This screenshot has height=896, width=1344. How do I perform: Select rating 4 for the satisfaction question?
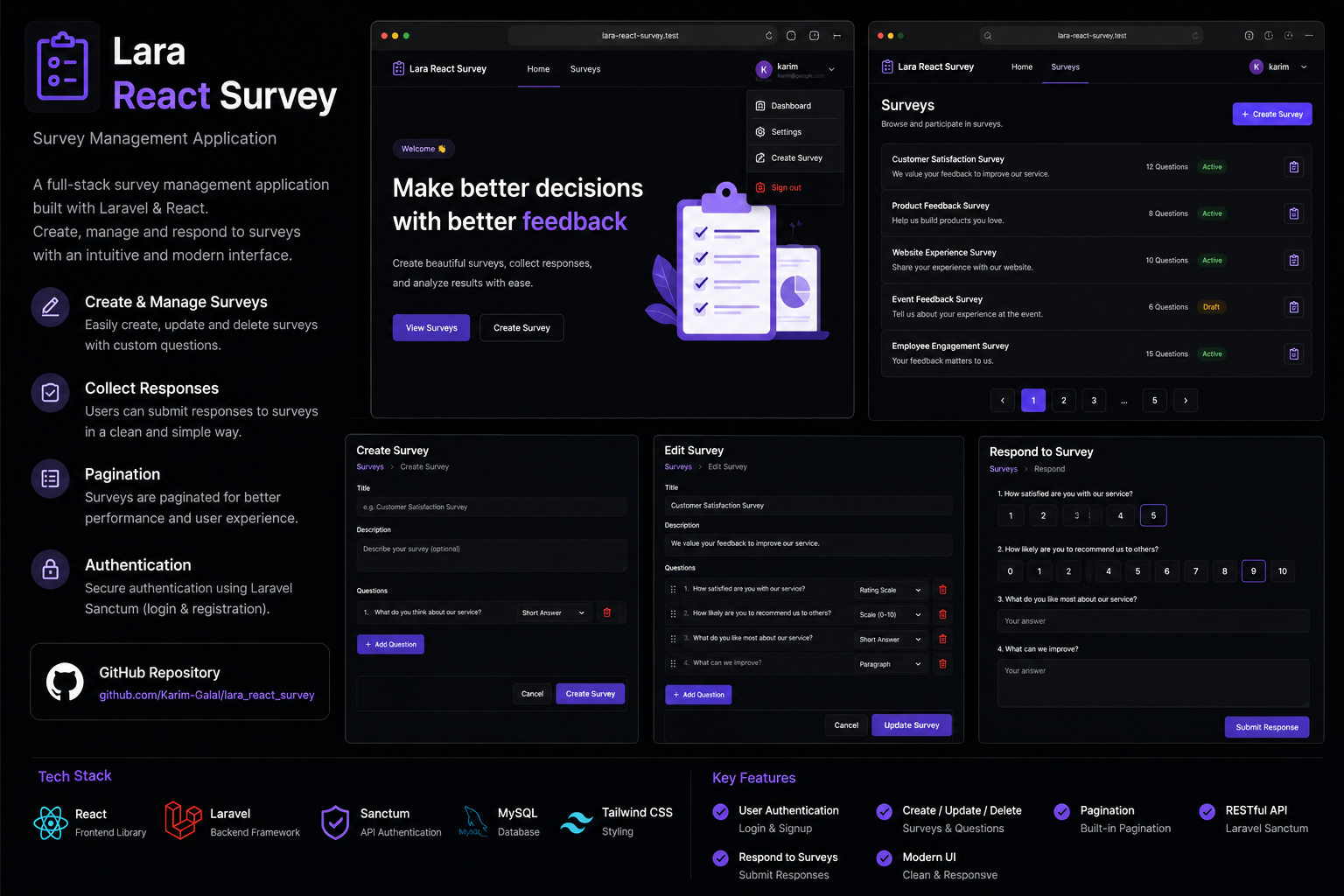[1120, 515]
